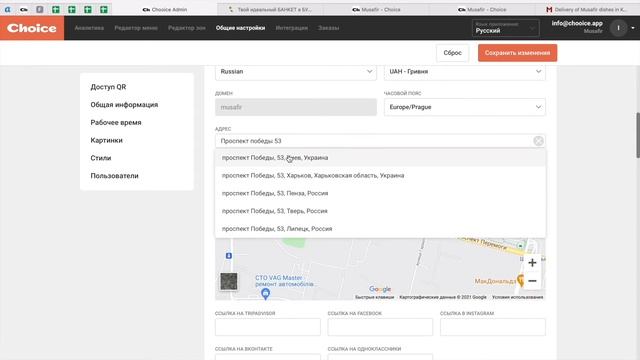The height and width of the screenshot is (360, 640).
Task: Open the gray pinned browser tab
Action: 40,9
